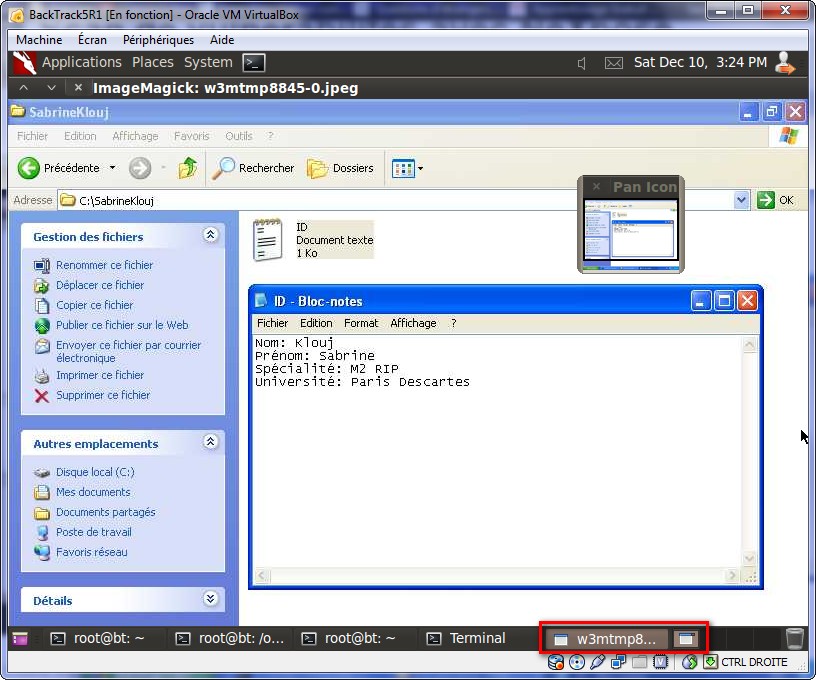
Task: Click the Notepad vertical scrollbar down arrow
Action: click(749, 559)
